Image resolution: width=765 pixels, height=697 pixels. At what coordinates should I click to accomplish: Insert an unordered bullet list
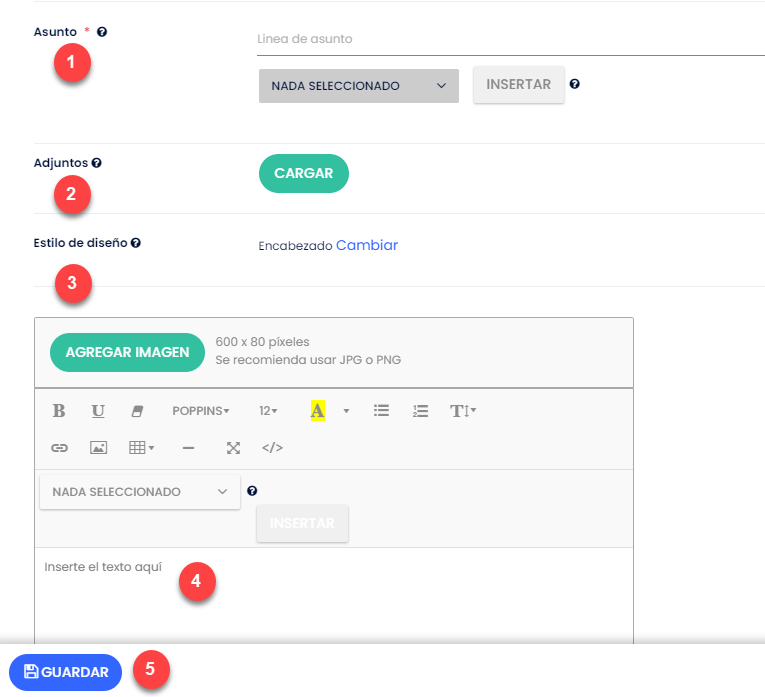[381, 411]
